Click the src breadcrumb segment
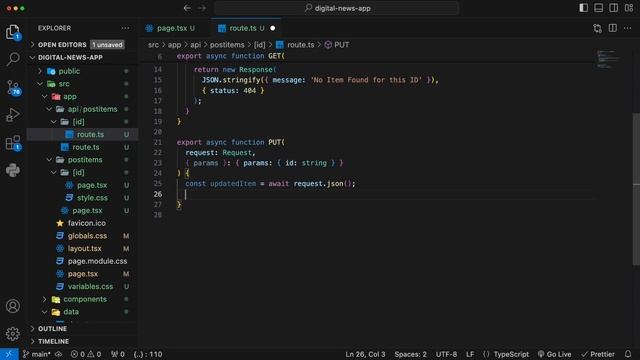This screenshot has width=640, height=360. pyautogui.click(x=153, y=45)
